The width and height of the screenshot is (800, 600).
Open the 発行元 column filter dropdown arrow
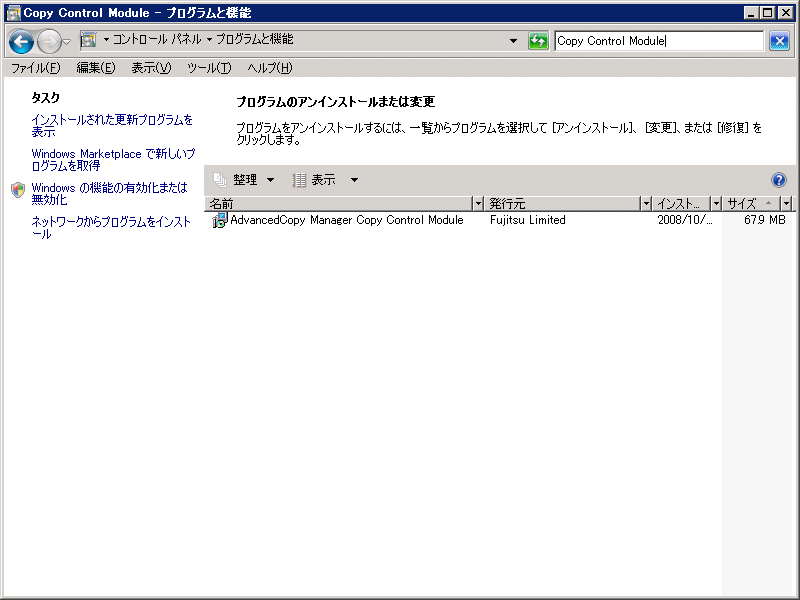pos(646,204)
